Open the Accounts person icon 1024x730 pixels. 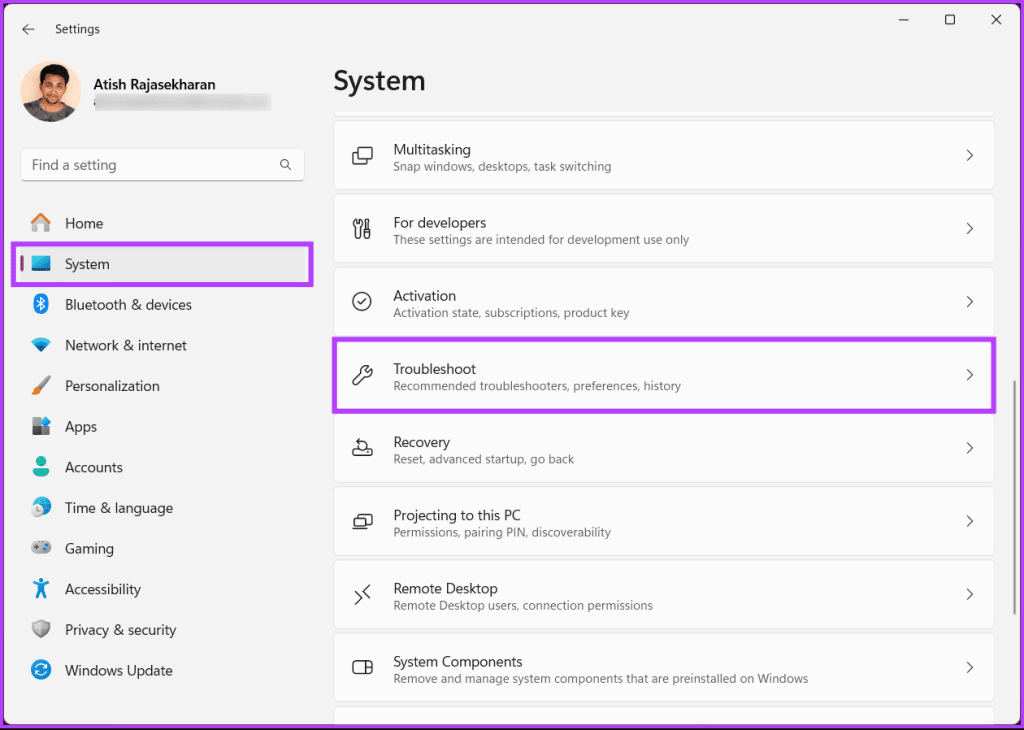click(x=40, y=467)
